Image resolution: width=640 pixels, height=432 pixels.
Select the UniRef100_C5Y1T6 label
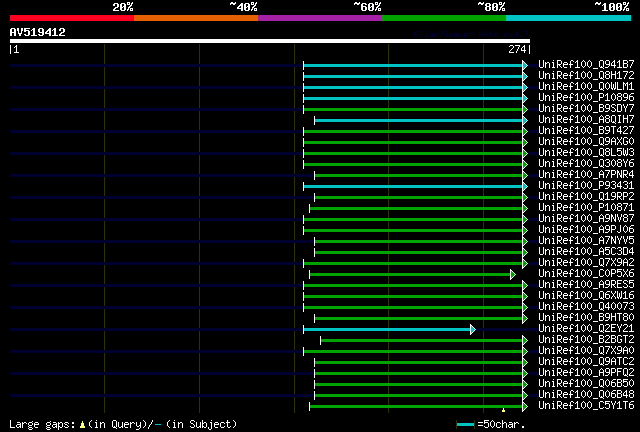586,406
